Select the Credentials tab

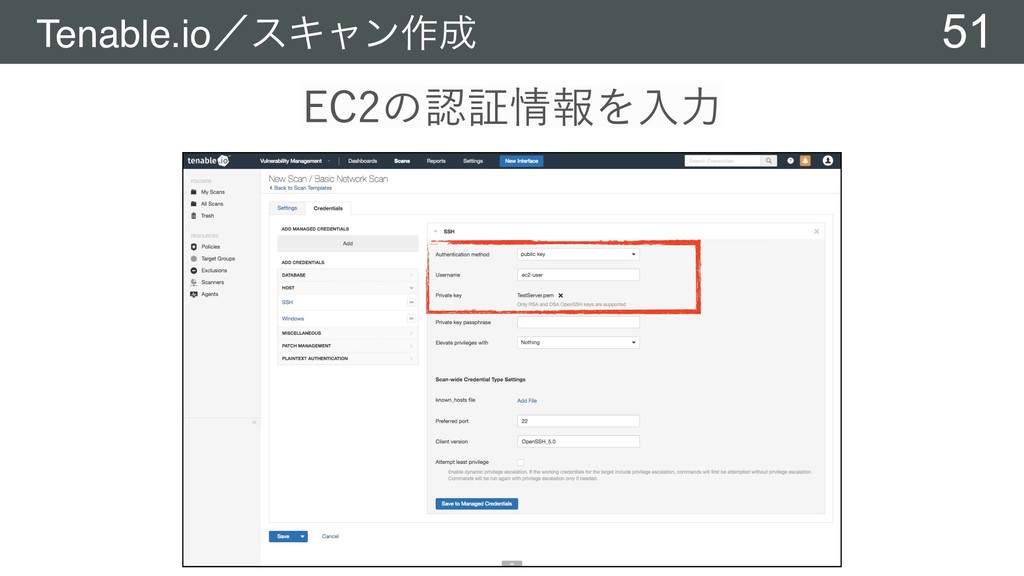[328, 208]
